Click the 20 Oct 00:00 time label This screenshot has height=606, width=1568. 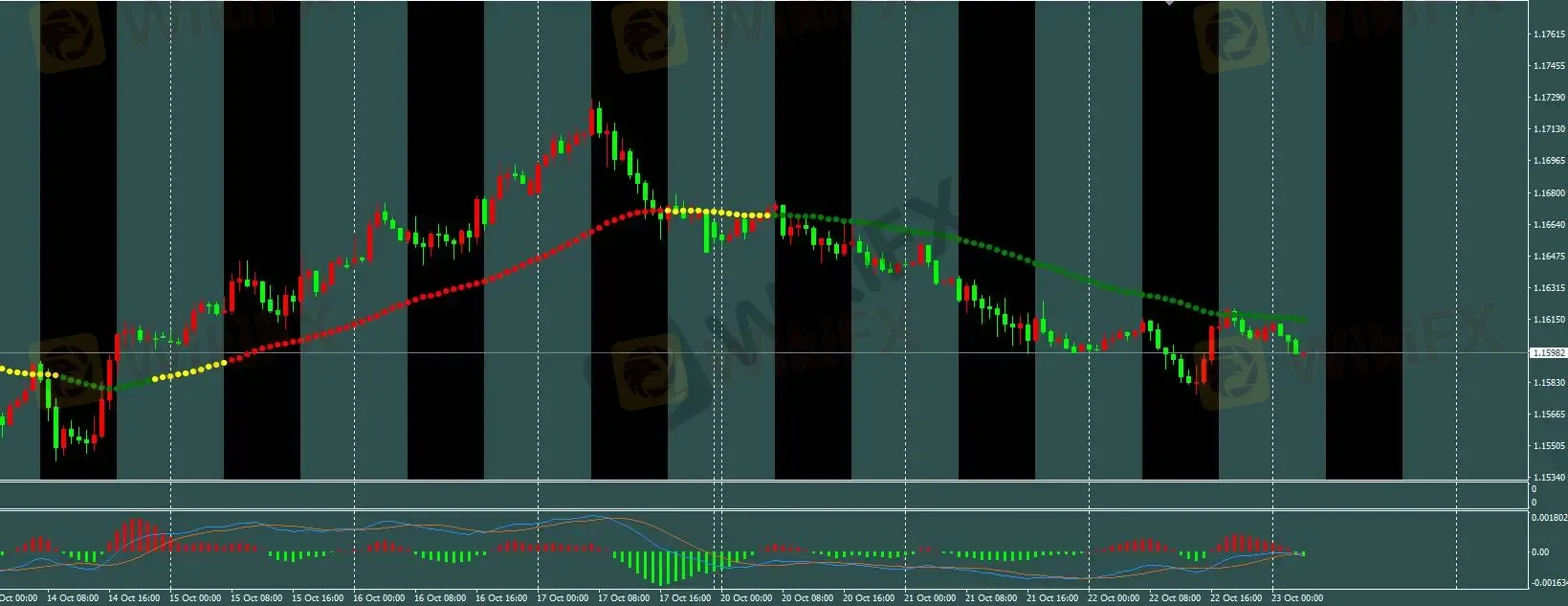point(746,598)
